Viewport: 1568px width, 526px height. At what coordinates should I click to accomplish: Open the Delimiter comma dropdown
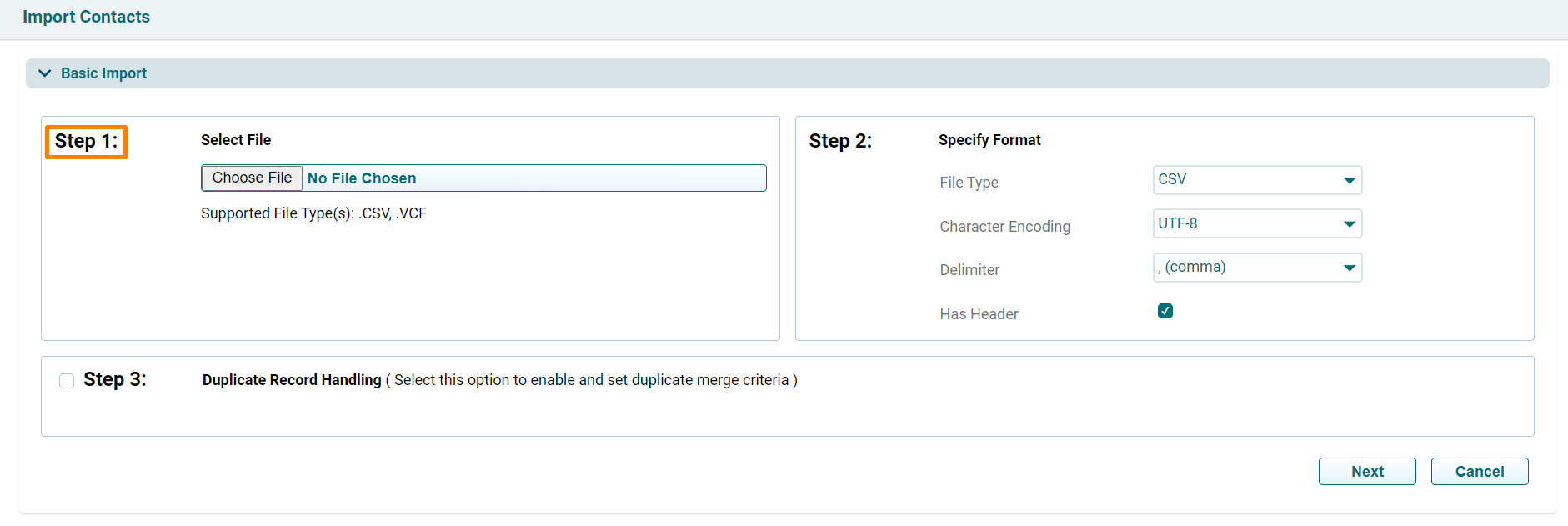(1257, 268)
